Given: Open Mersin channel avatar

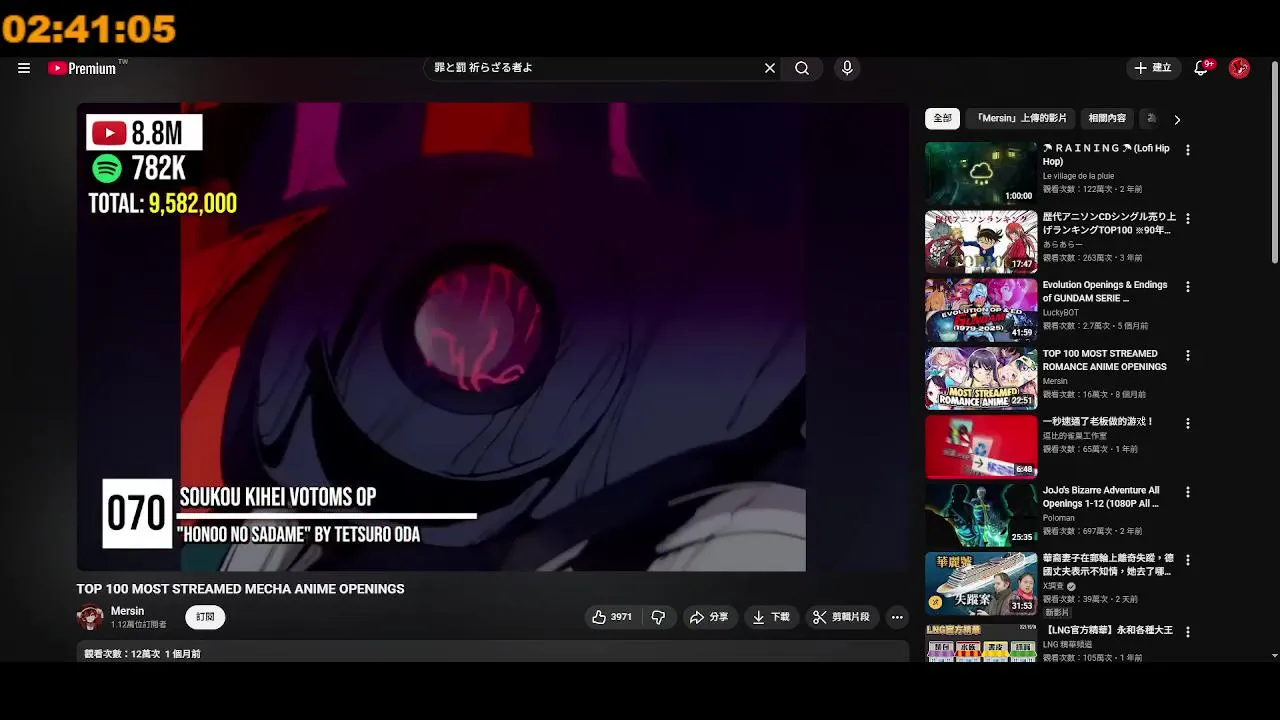Looking at the screenshot, I should pyautogui.click(x=90, y=617).
